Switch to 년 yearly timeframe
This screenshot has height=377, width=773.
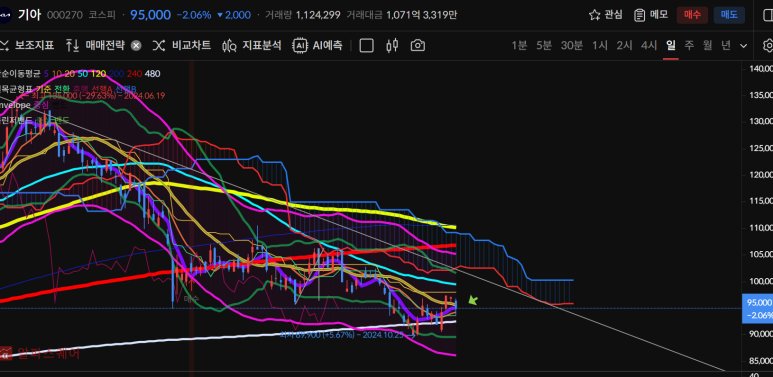pos(726,45)
